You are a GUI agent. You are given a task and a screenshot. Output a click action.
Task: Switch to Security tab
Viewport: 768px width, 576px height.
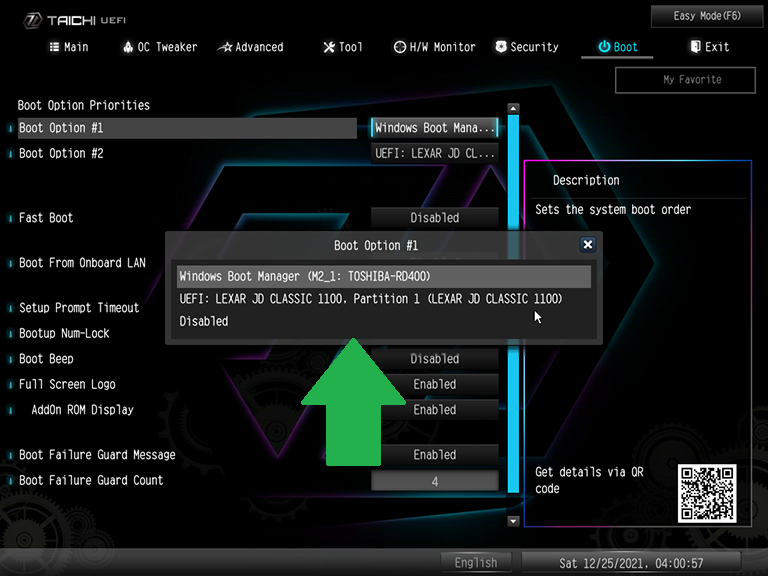pyautogui.click(x=527, y=47)
